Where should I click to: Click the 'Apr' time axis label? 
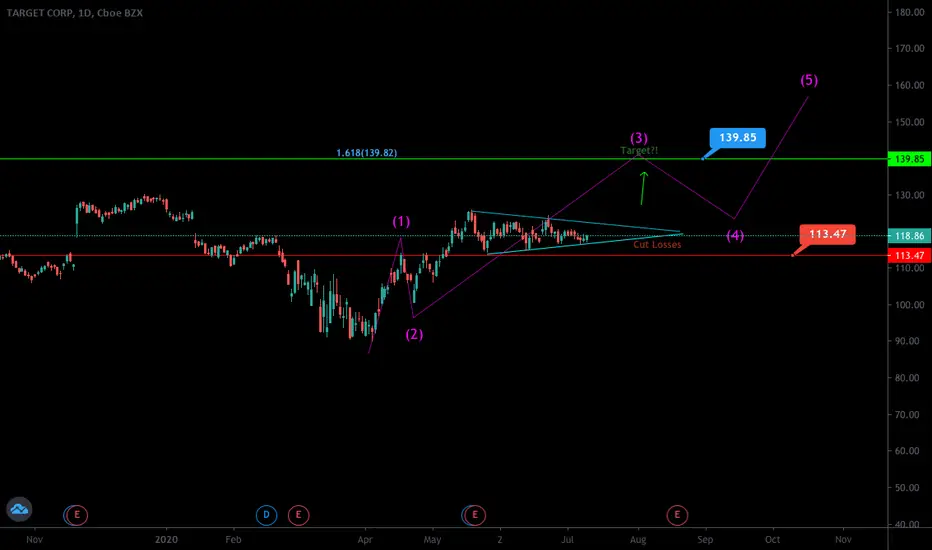[365, 539]
